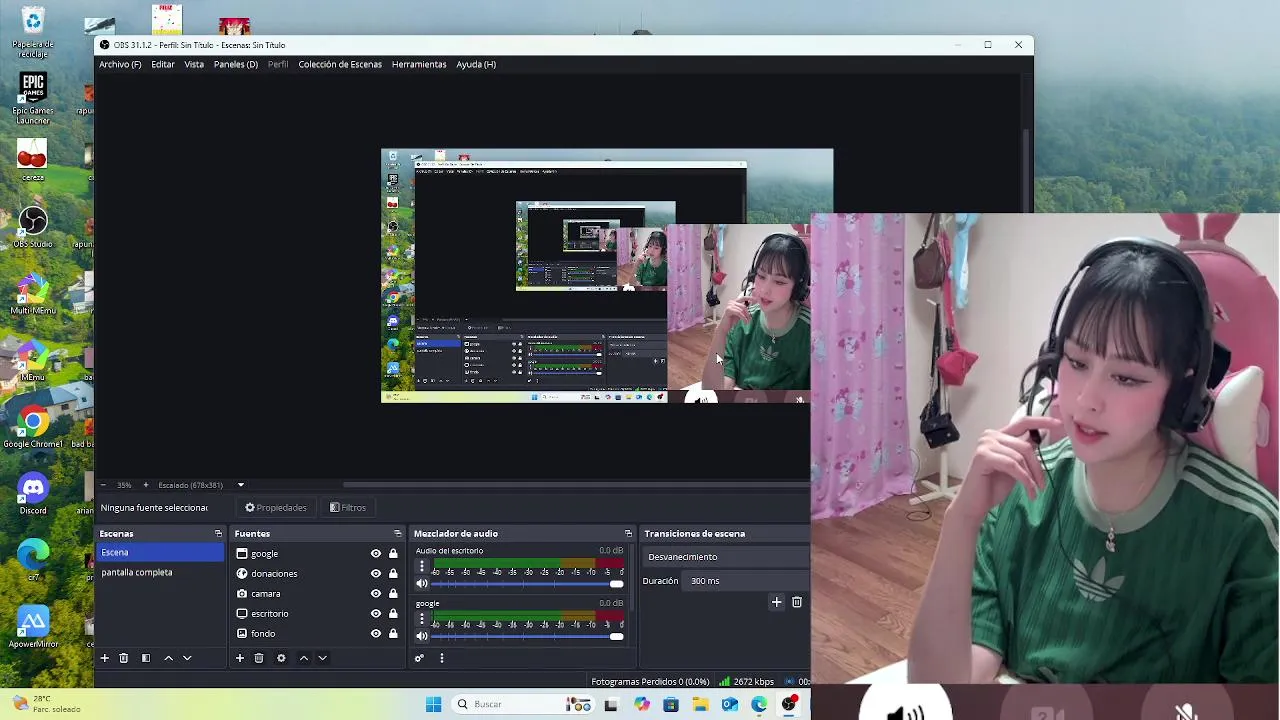
Task: Open Colección de Escenas menu
Action: tap(340, 64)
